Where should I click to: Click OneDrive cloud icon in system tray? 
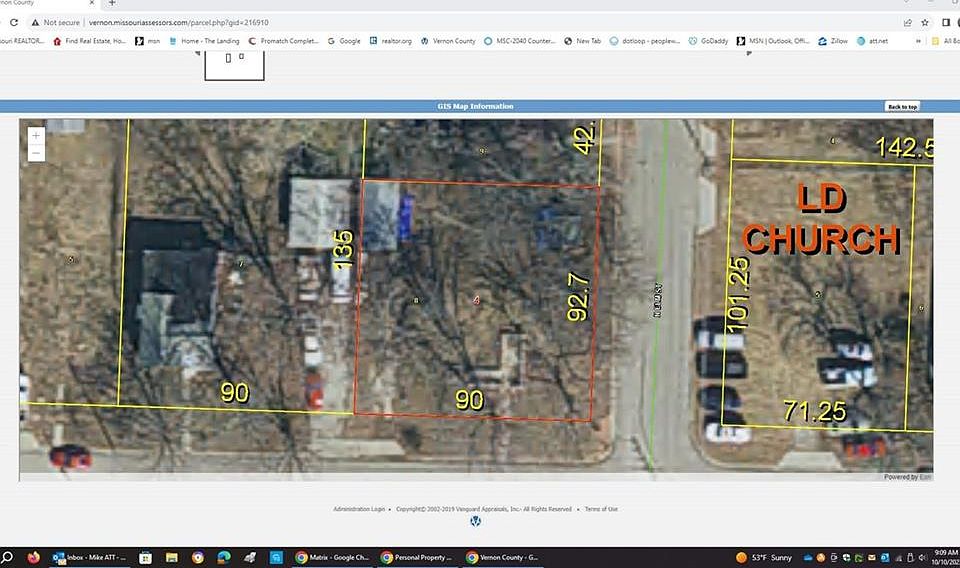tap(808, 558)
